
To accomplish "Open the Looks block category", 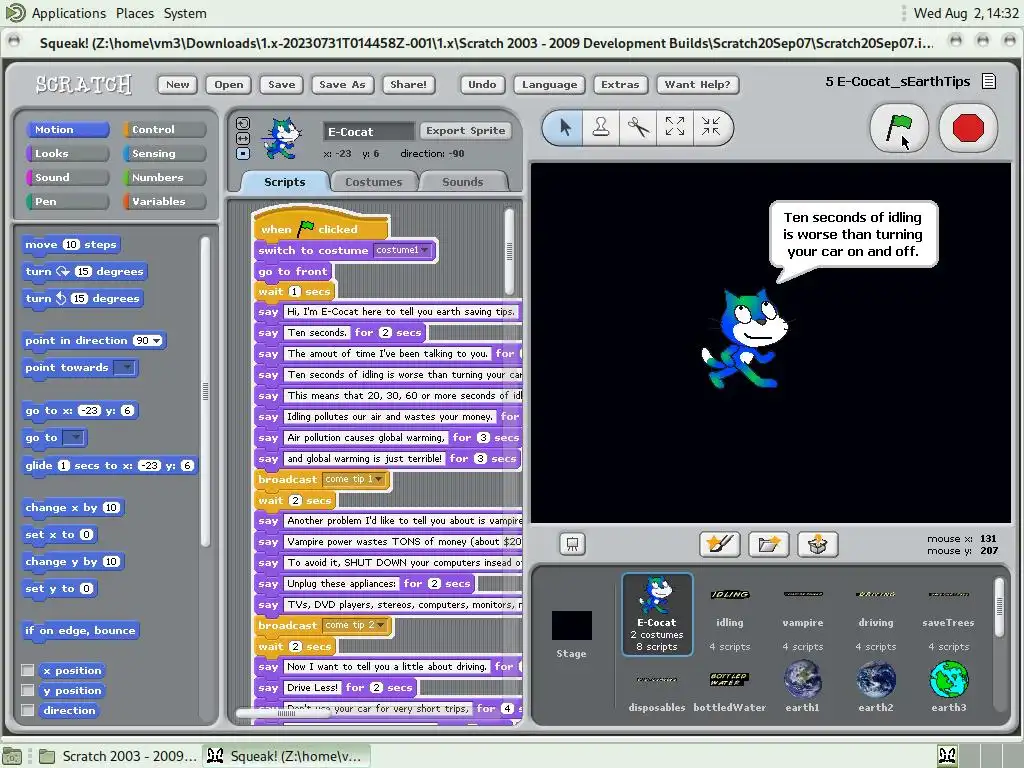I will click(67, 153).
